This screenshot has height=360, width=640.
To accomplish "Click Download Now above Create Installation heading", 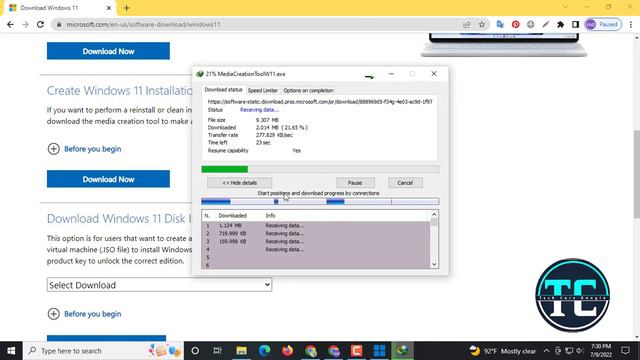I will point(108,51).
